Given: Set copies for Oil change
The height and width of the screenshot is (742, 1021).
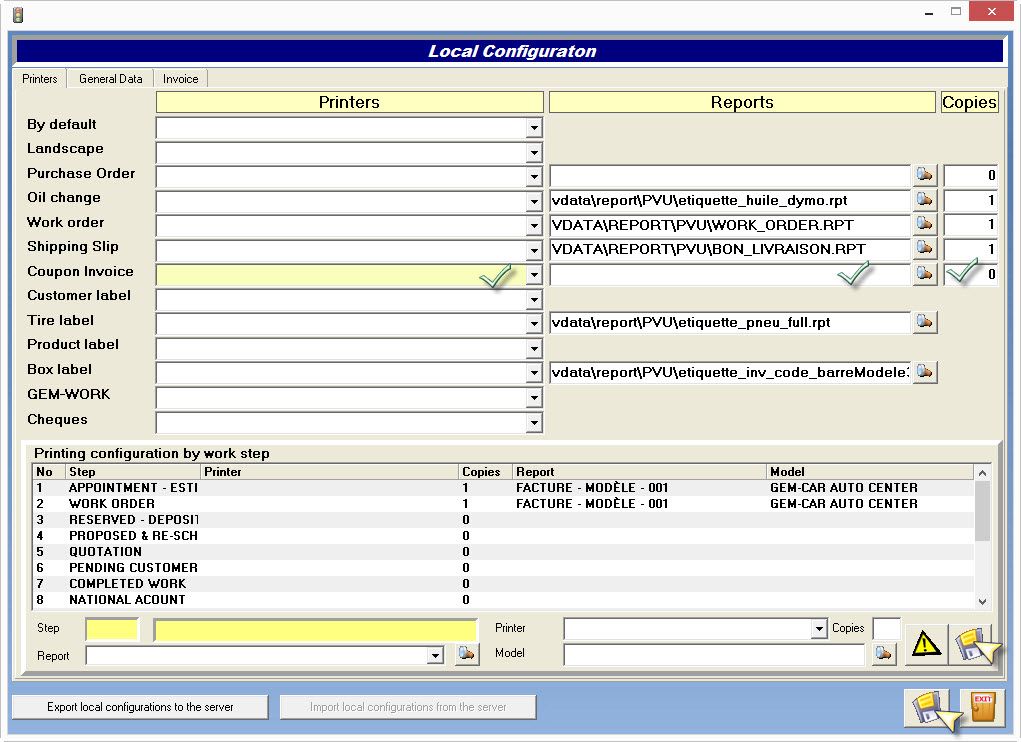Looking at the screenshot, I should click(x=970, y=200).
